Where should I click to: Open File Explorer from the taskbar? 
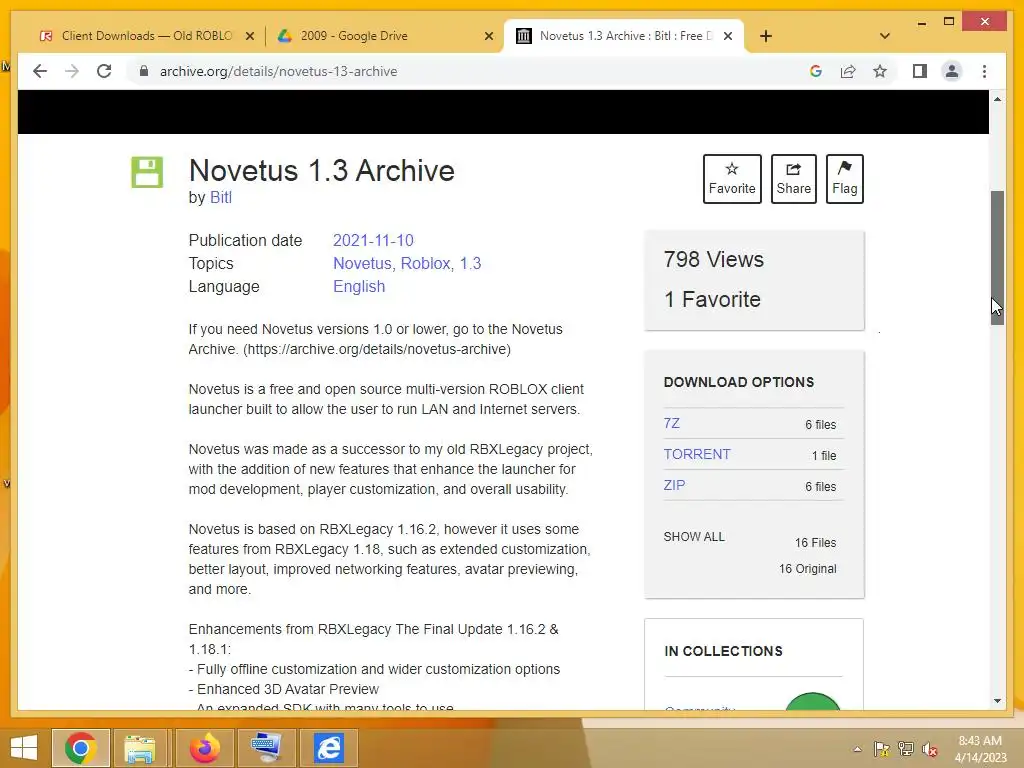[140, 748]
